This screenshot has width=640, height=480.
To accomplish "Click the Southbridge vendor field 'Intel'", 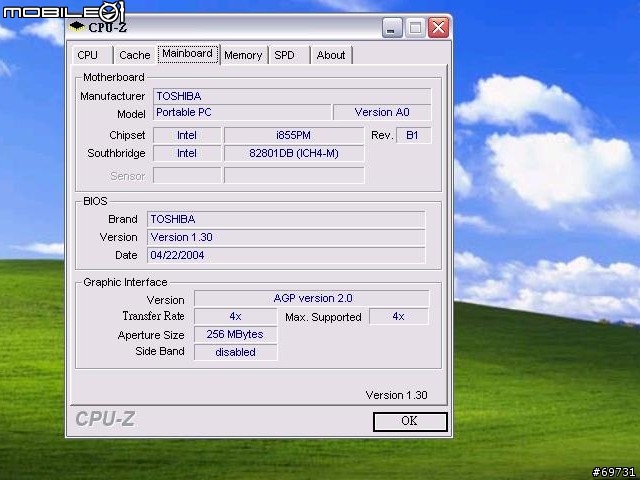I will (187, 153).
